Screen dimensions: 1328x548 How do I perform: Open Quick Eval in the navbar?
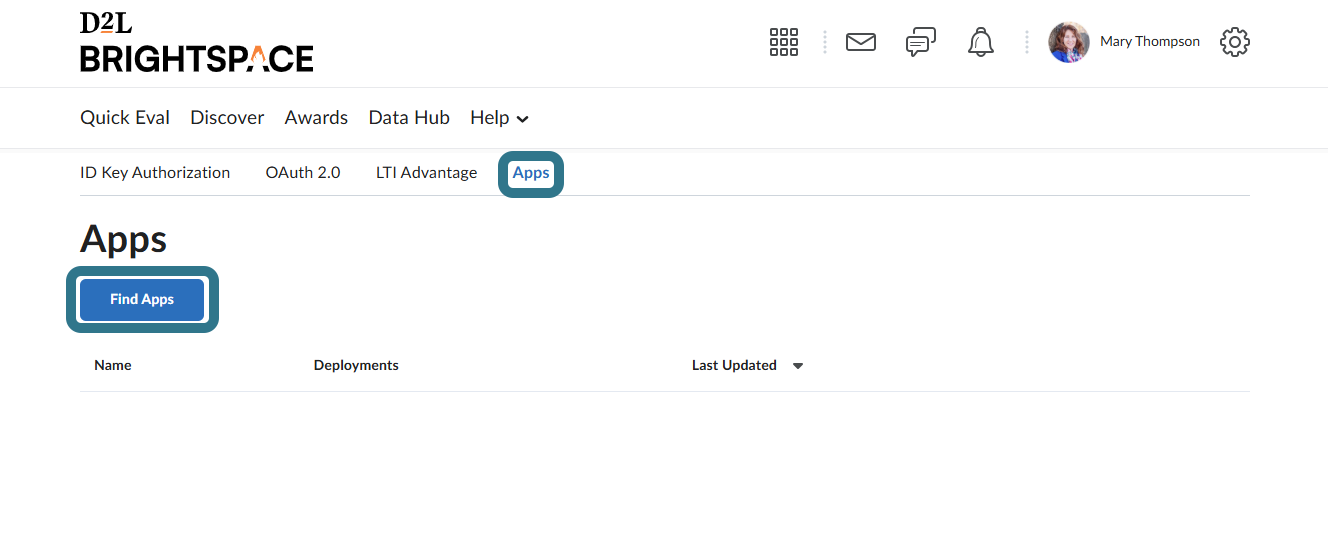click(125, 118)
